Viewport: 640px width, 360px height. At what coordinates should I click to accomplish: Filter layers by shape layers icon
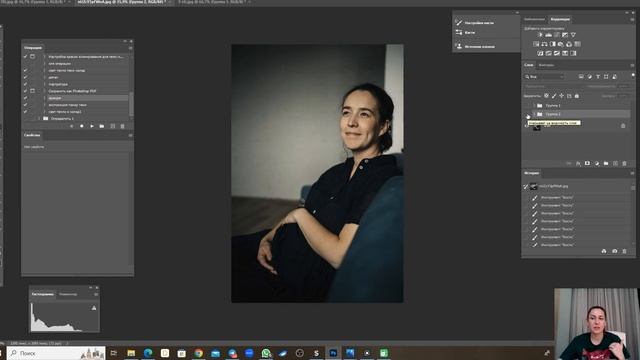pos(606,77)
